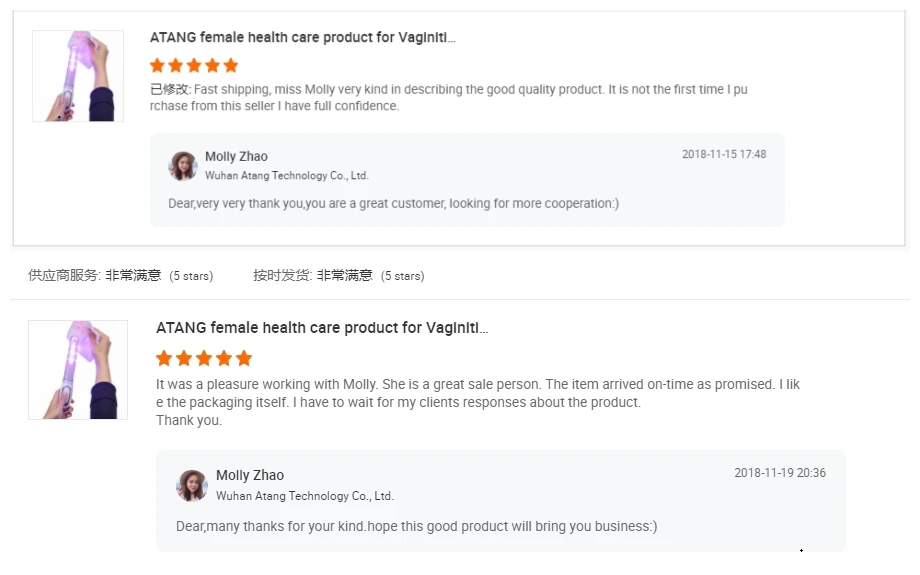Open the product thumbnail beside the 'Fast shipping' review
920x575 pixels.
coord(78,76)
